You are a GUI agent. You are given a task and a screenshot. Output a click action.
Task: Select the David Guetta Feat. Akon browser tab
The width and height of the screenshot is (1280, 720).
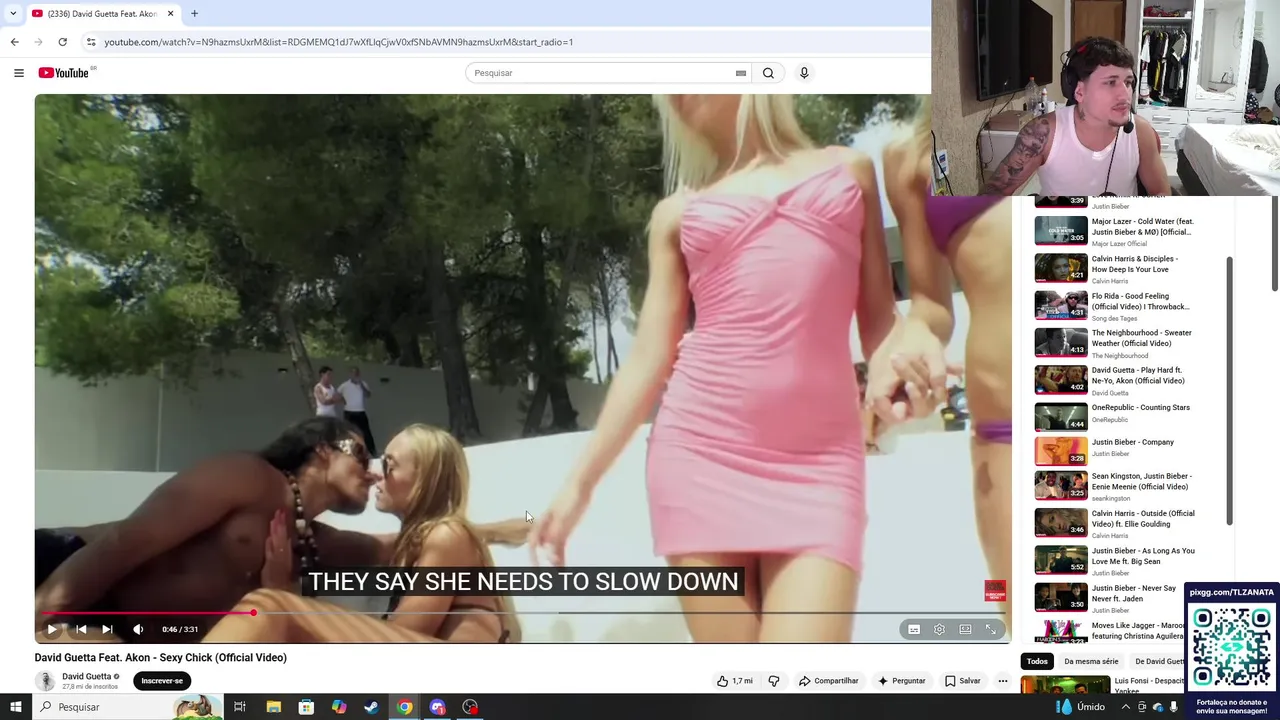pos(104,14)
